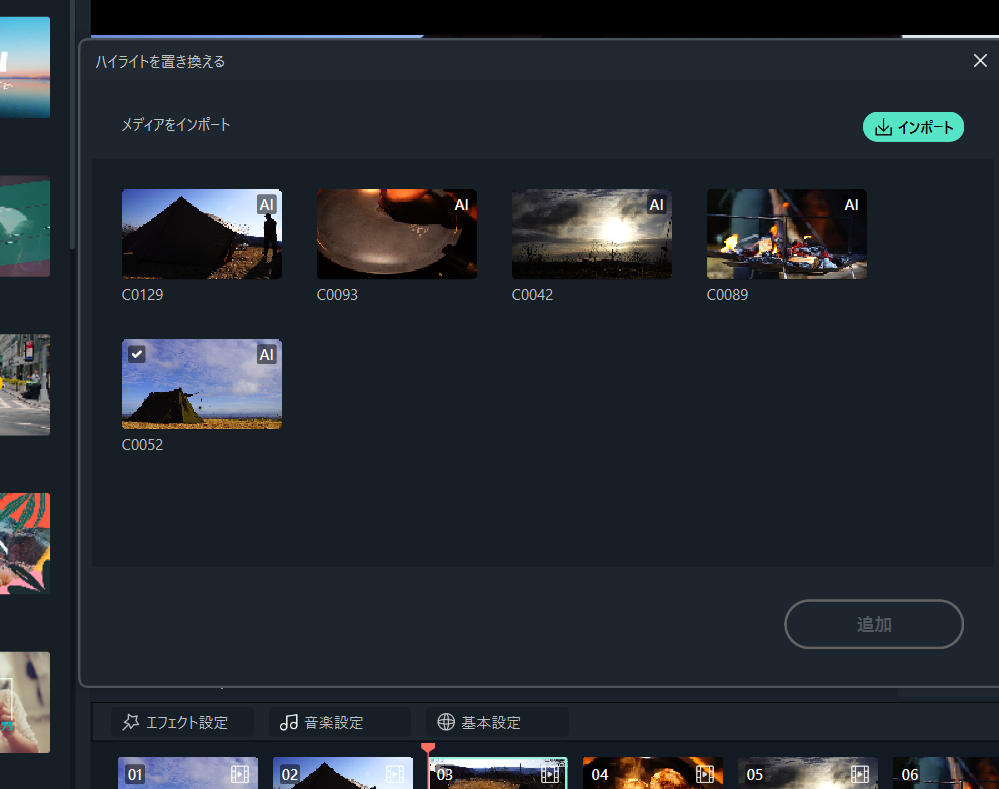The width and height of the screenshot is (999, 789).
Task: Close the ハイライトを置き換える dialog
Action: click(x=980, y=61)
